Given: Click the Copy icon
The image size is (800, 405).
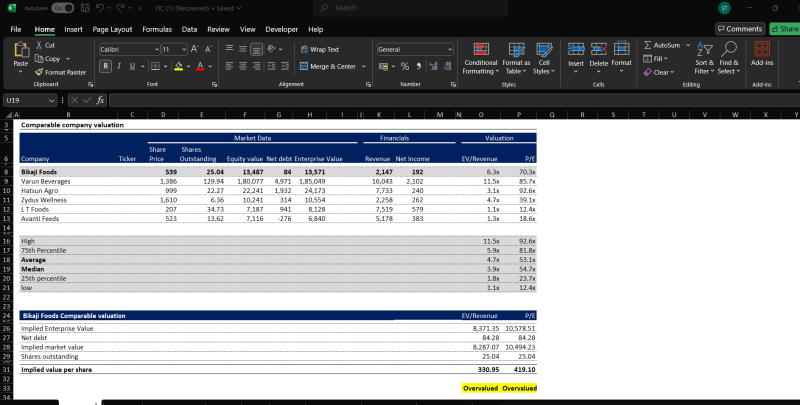Looking at the screenshot, I should 39,59.
